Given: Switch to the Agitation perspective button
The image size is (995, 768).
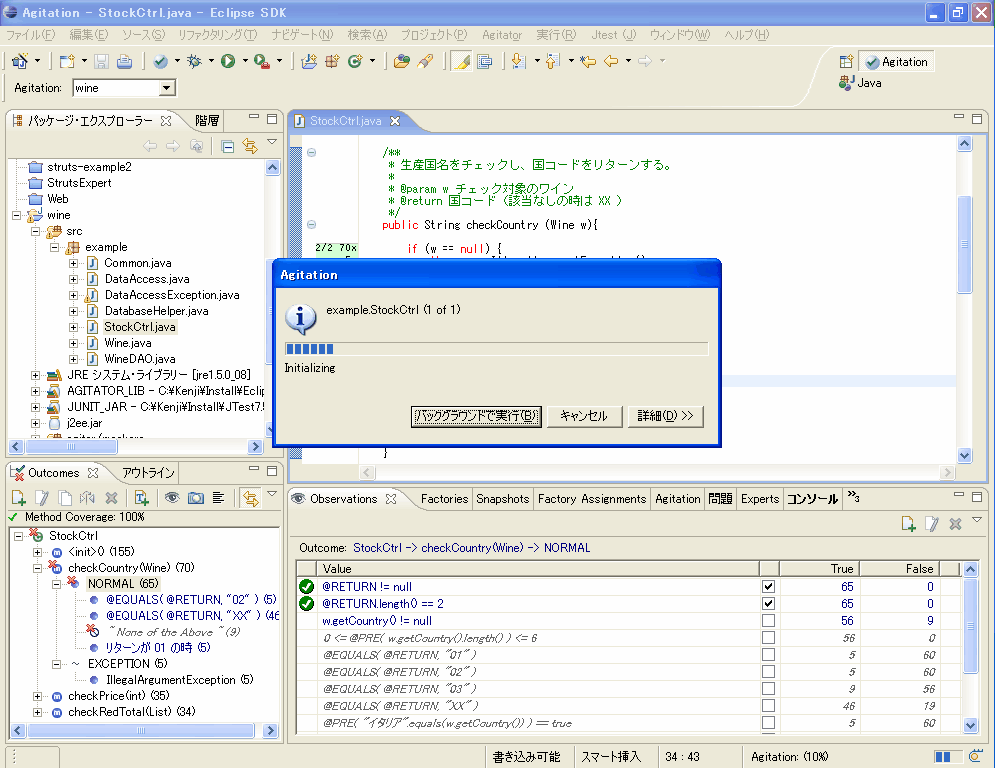Looking at the screenshot, I should 897,62.
